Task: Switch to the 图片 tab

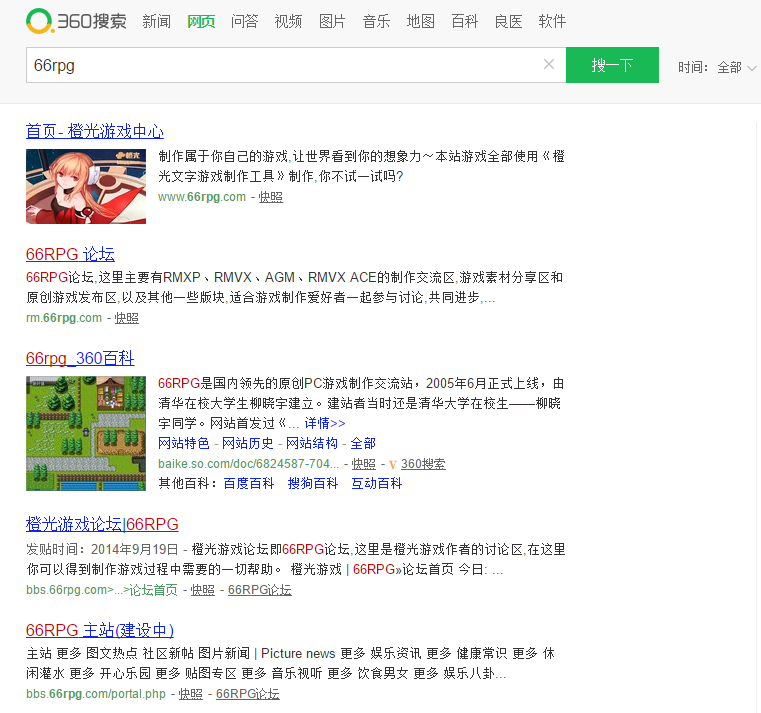Action: click(332, 21)
